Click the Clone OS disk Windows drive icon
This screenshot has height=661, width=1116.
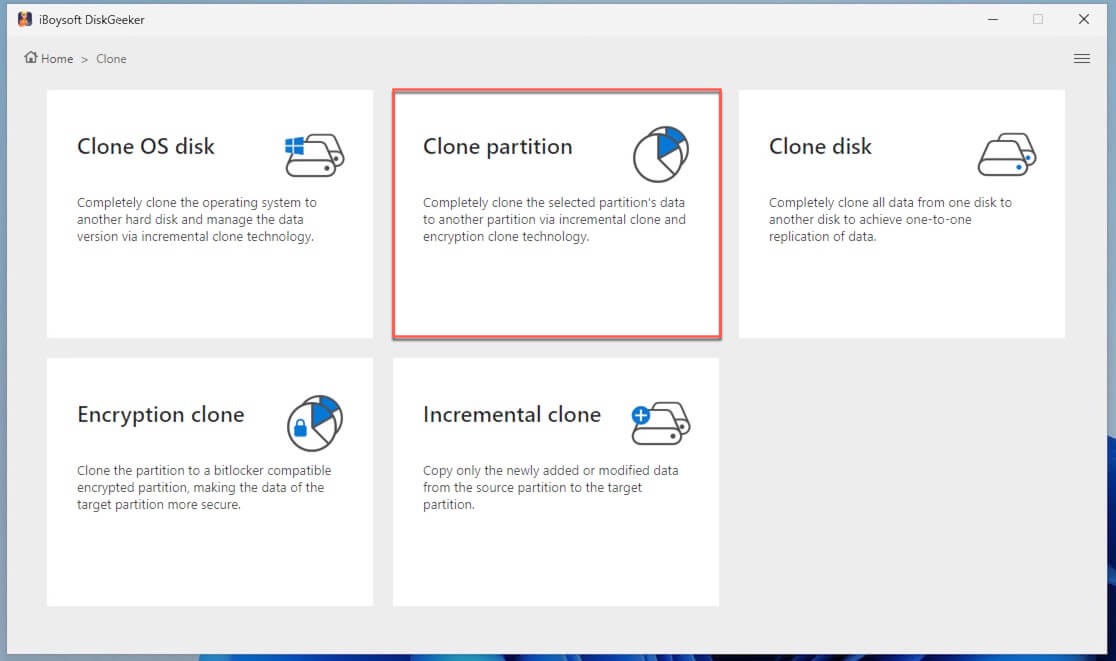point(314,154)
